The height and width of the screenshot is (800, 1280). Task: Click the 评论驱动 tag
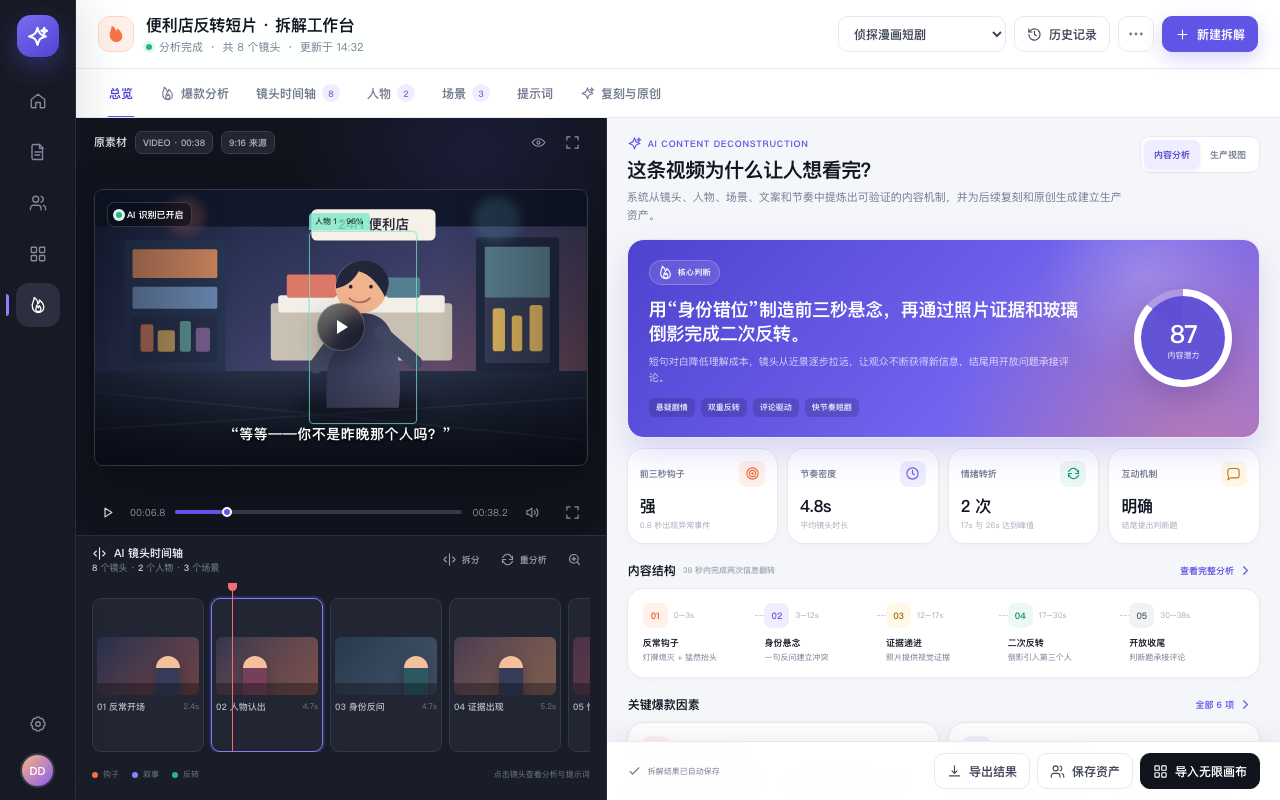click(776, 407)
